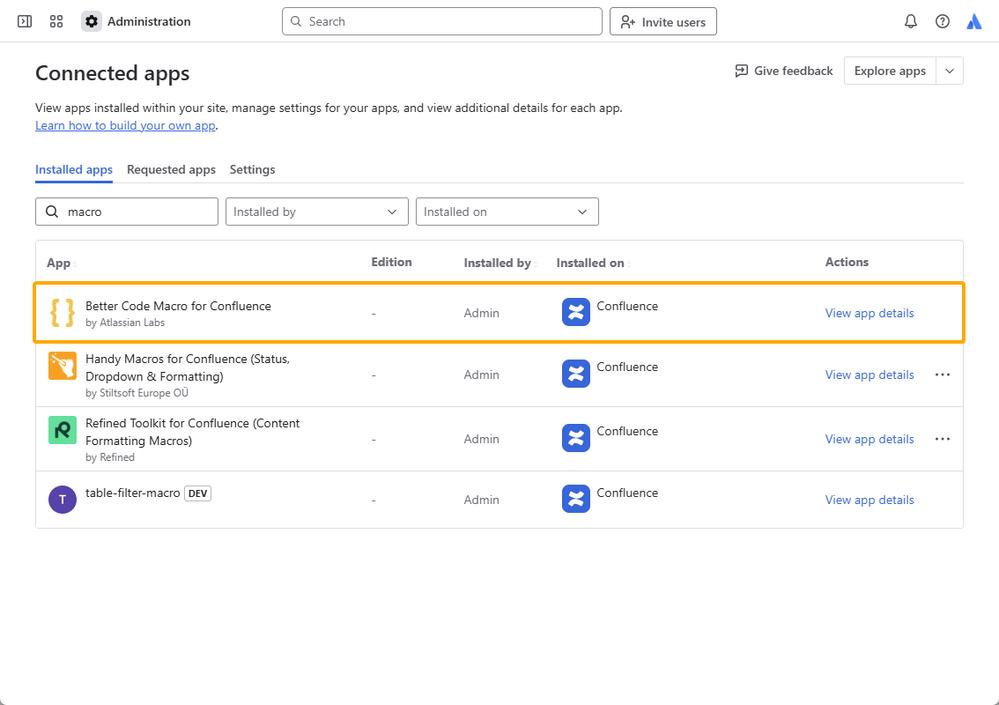This screenshot has height=705, width=999.
Task: Click the Atlassian logo avatar
Action: click(974, 21)
